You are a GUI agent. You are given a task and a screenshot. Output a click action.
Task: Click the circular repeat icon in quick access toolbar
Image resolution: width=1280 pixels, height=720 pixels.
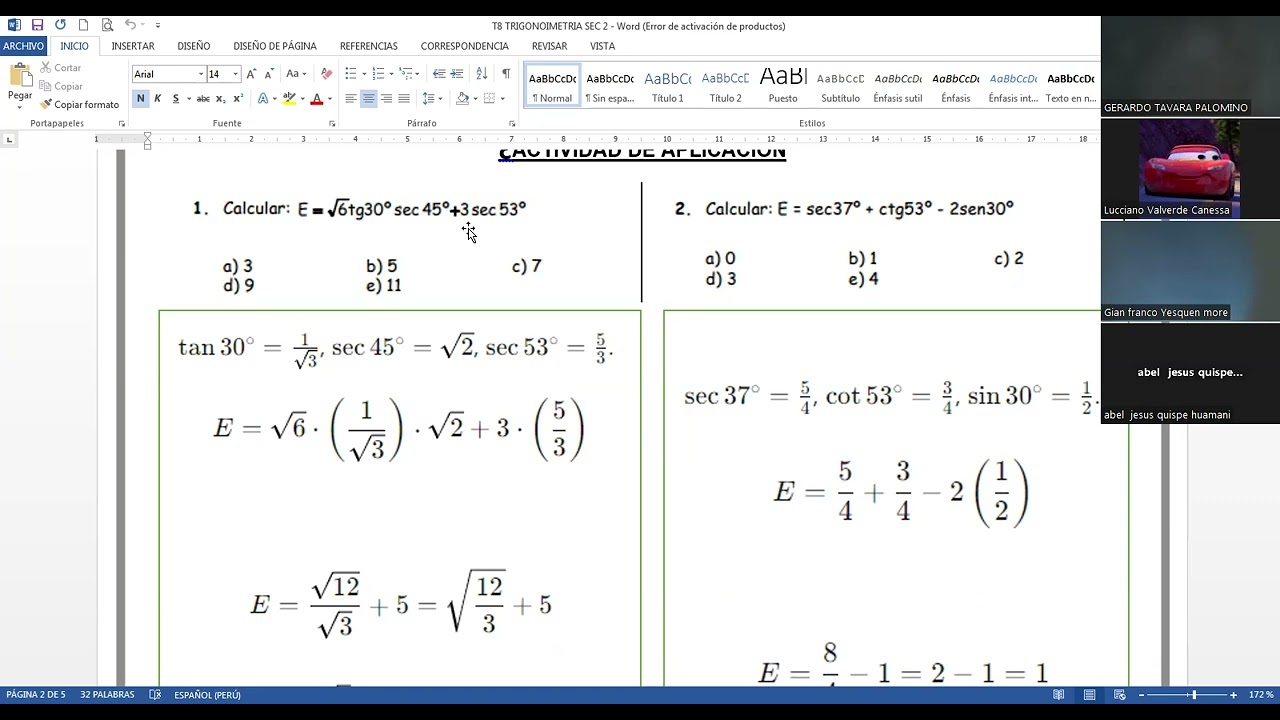[60, 25]
